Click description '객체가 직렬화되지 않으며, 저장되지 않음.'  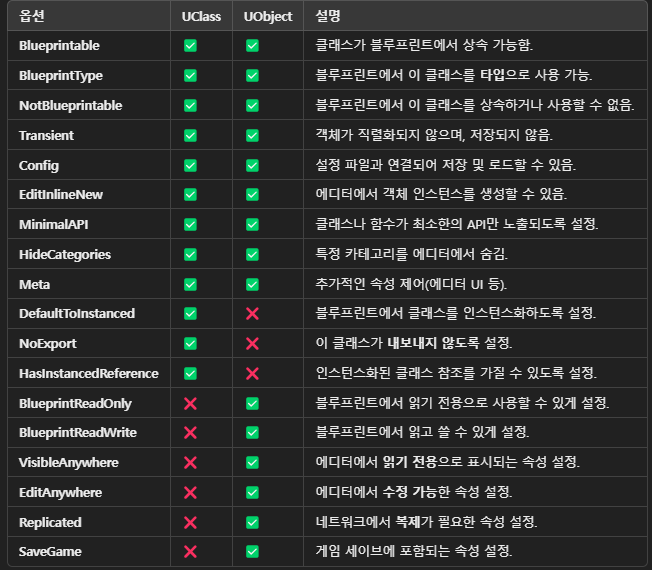pos(434,135)
